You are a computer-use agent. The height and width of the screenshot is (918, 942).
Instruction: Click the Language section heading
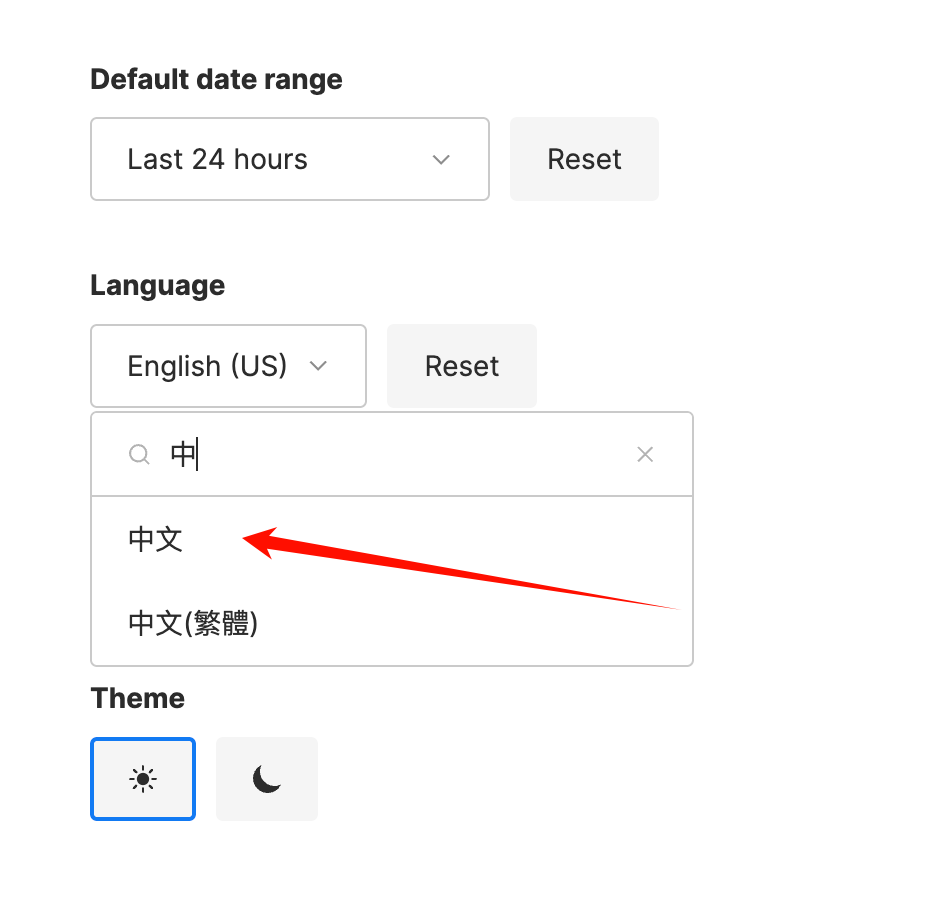pos(157,286)
